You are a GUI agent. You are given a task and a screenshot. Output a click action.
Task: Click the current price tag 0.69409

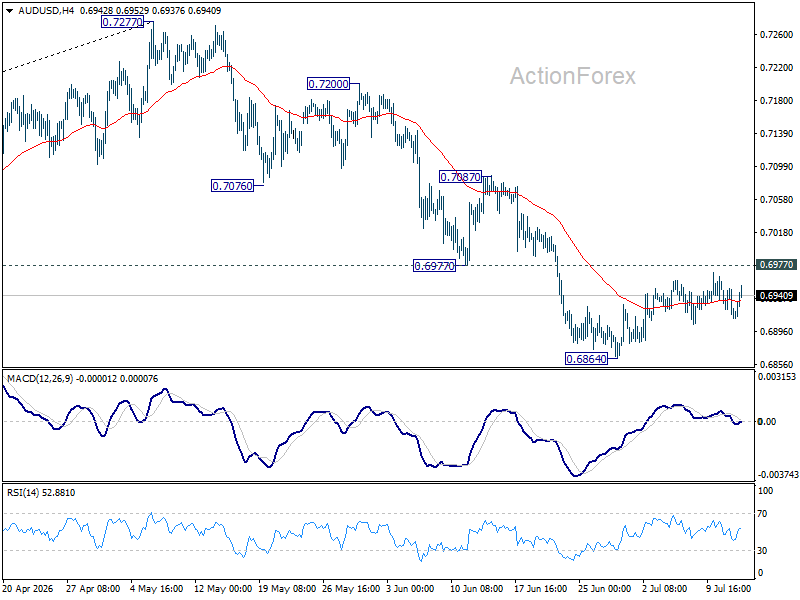[777, 296]
